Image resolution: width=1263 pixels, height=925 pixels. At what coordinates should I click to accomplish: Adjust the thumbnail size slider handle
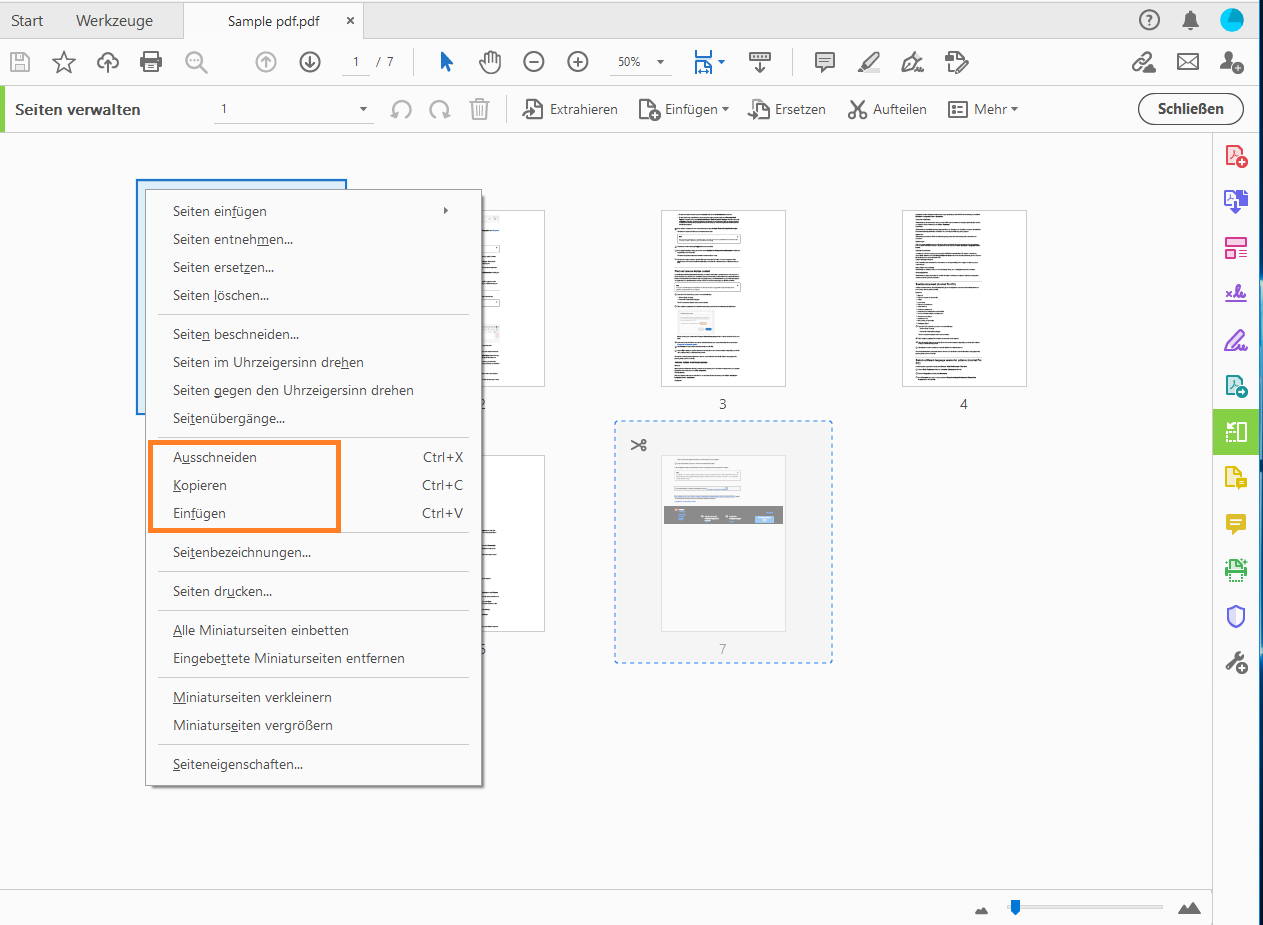[x=1015, y=907]
